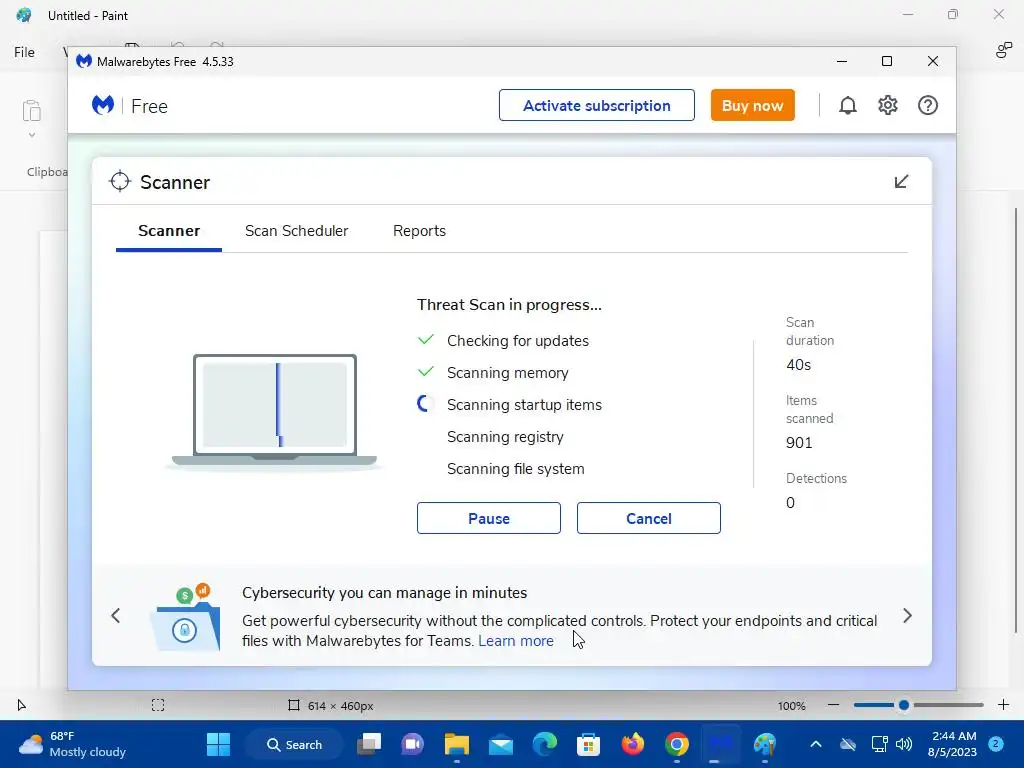Open Malwarebytes notifications bell
The width and height of the screenshot is (1024, 768).
(x=847, y=105)
